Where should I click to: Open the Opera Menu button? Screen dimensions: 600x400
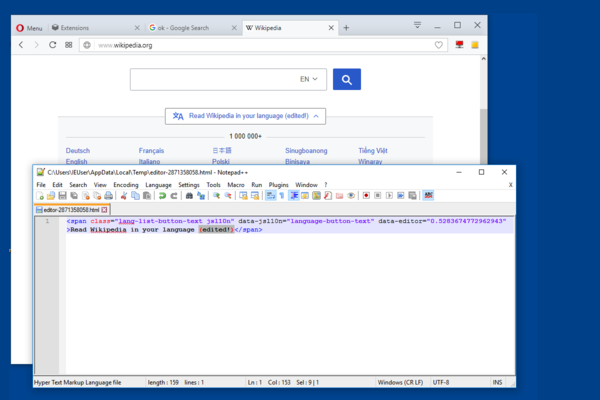tap(29, 28)
